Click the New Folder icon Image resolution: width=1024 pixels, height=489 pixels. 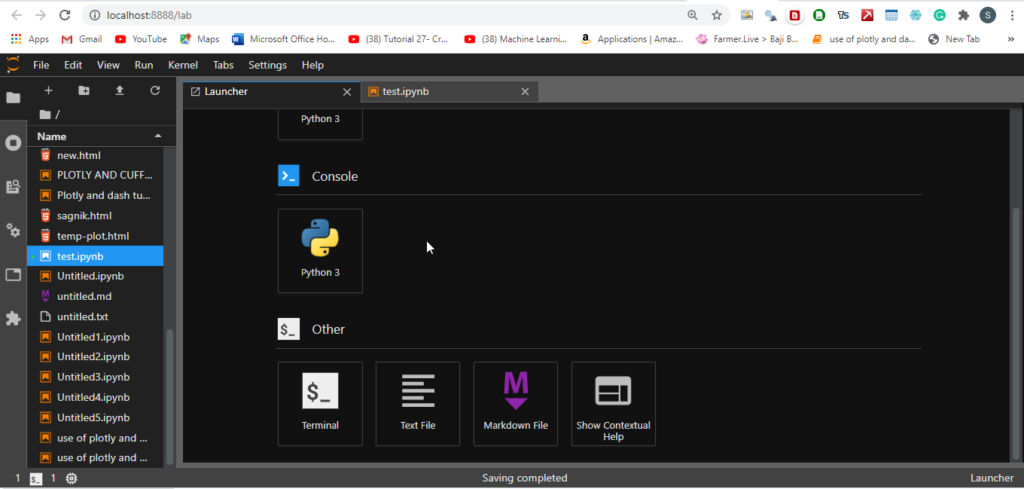[84, 91]
